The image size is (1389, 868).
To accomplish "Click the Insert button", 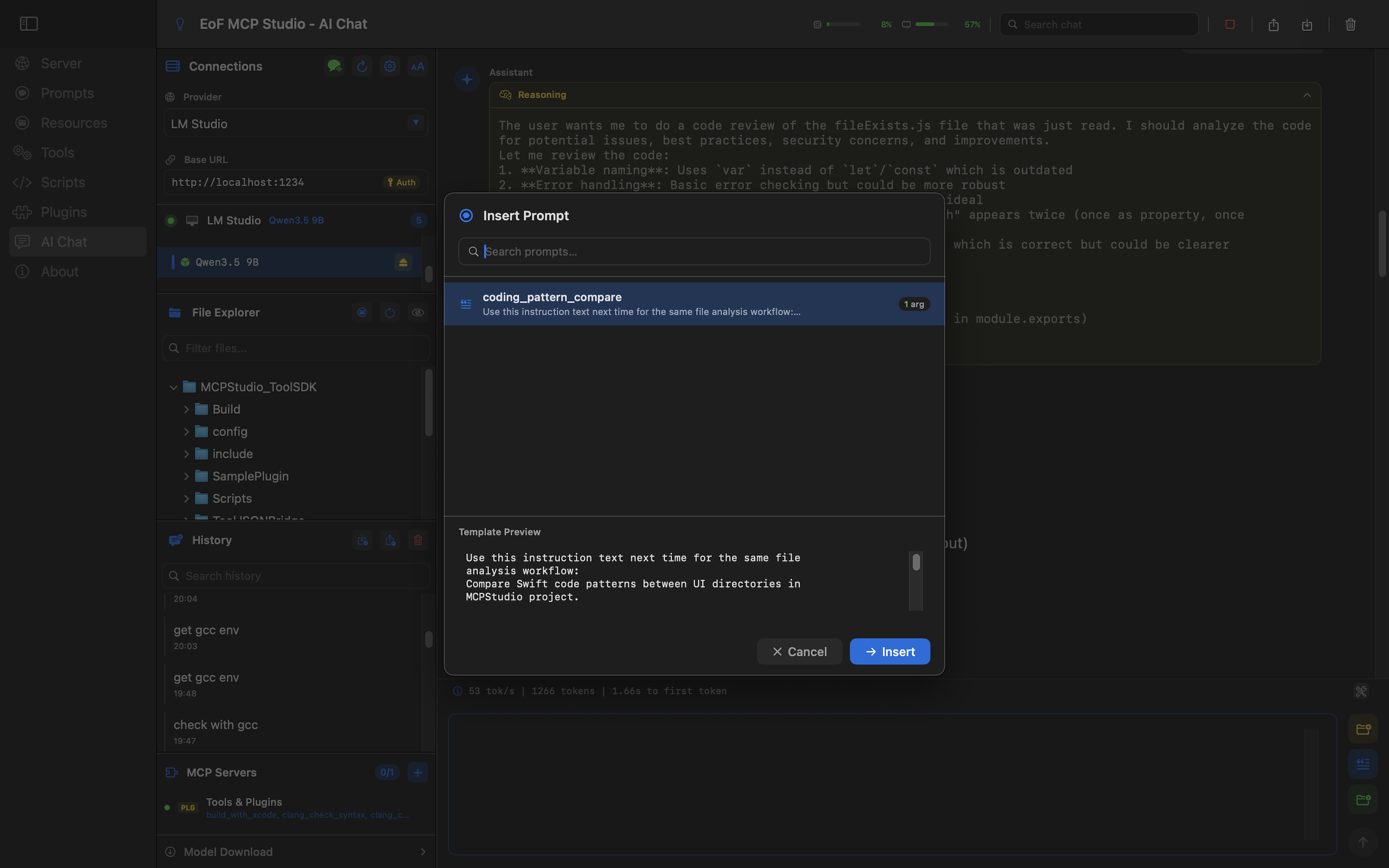I will 890,652.
